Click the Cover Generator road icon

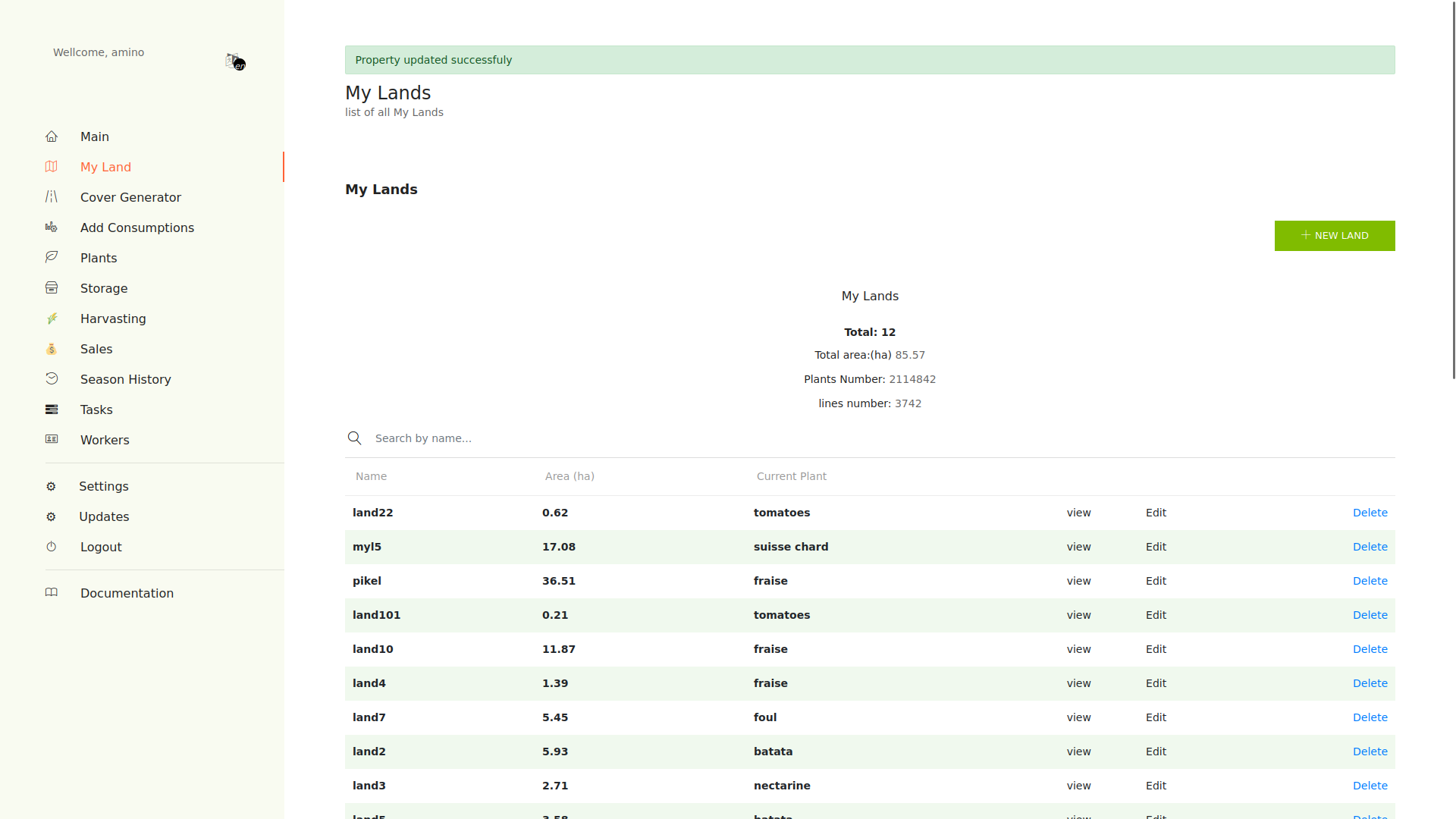click(52, 197)
